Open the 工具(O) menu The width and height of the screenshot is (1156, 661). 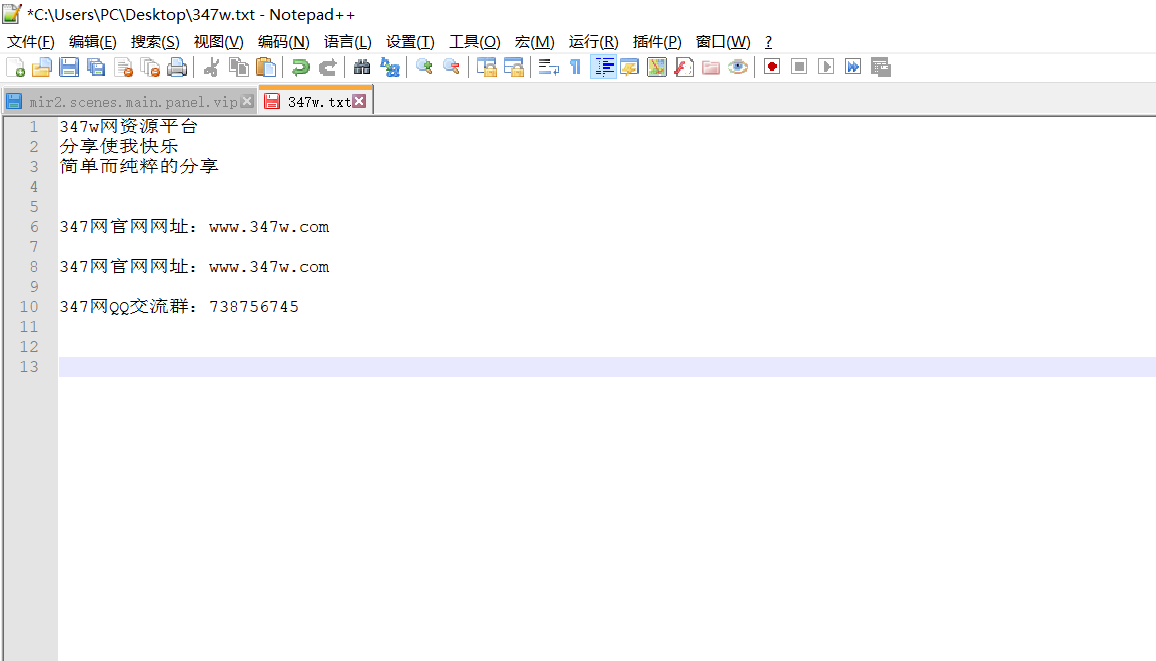coord(475,42)
